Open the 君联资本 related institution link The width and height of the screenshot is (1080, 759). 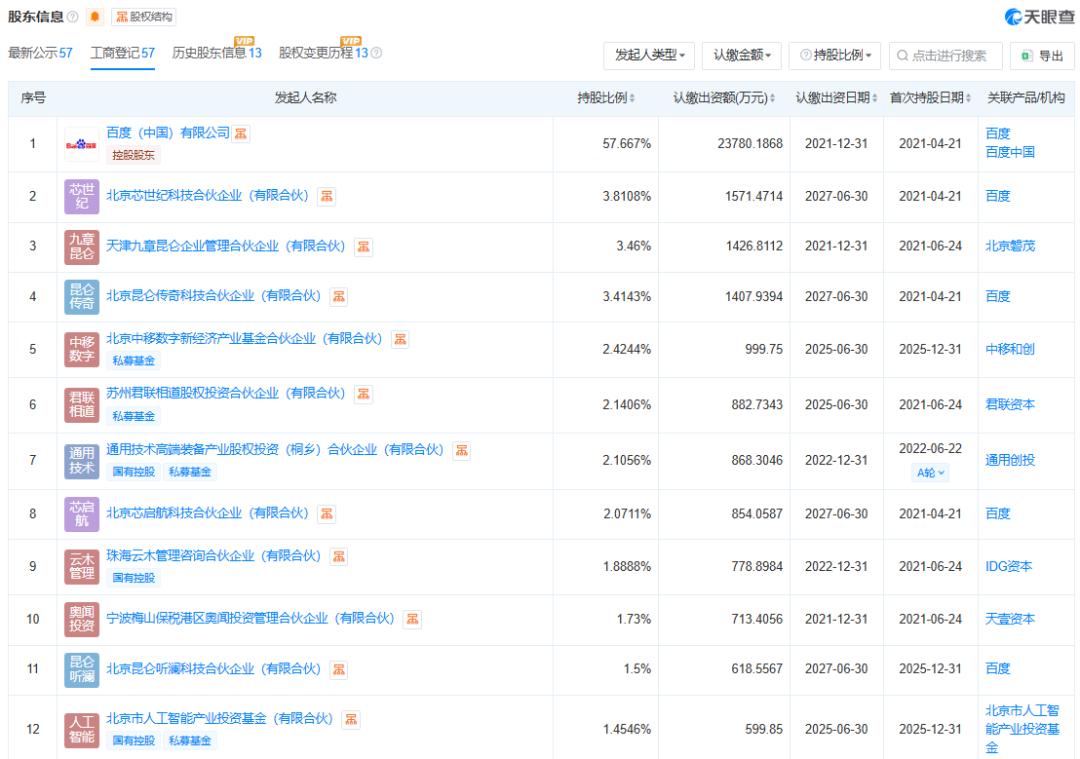tap(1010, 404)
